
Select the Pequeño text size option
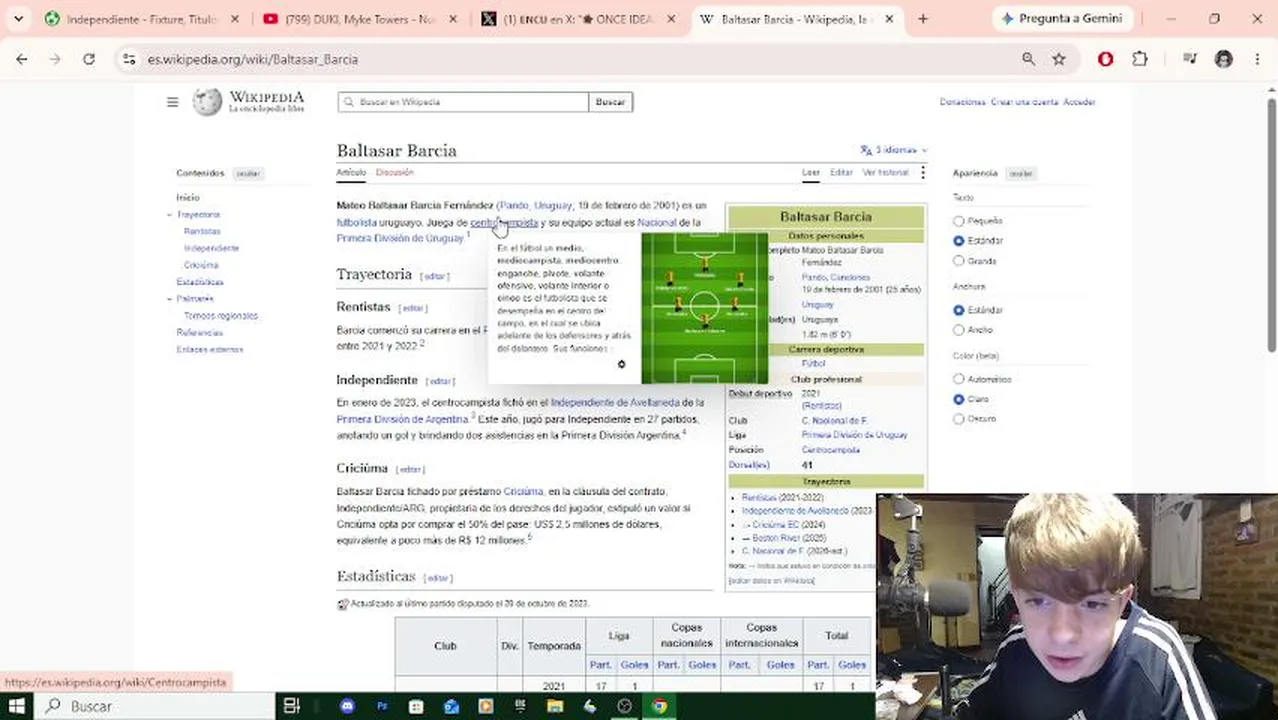959,221
